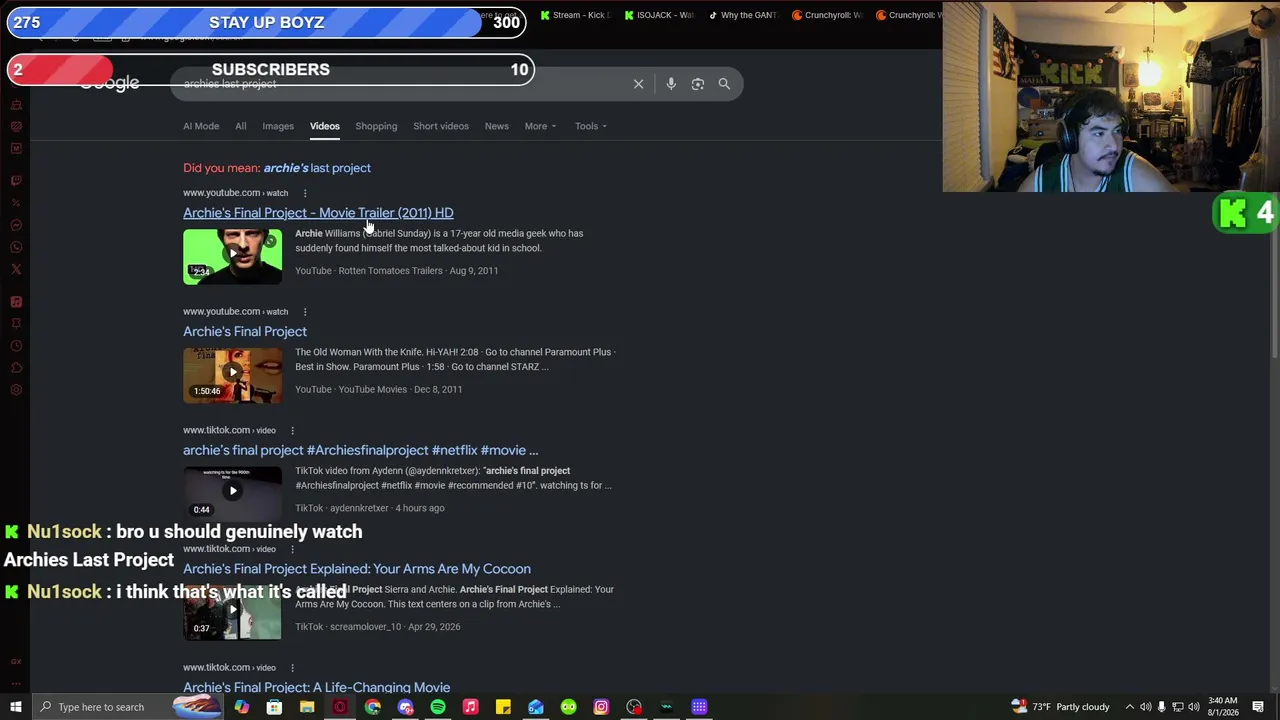
Task: Open the Windows notification center
Action: tap(1258, 707)
